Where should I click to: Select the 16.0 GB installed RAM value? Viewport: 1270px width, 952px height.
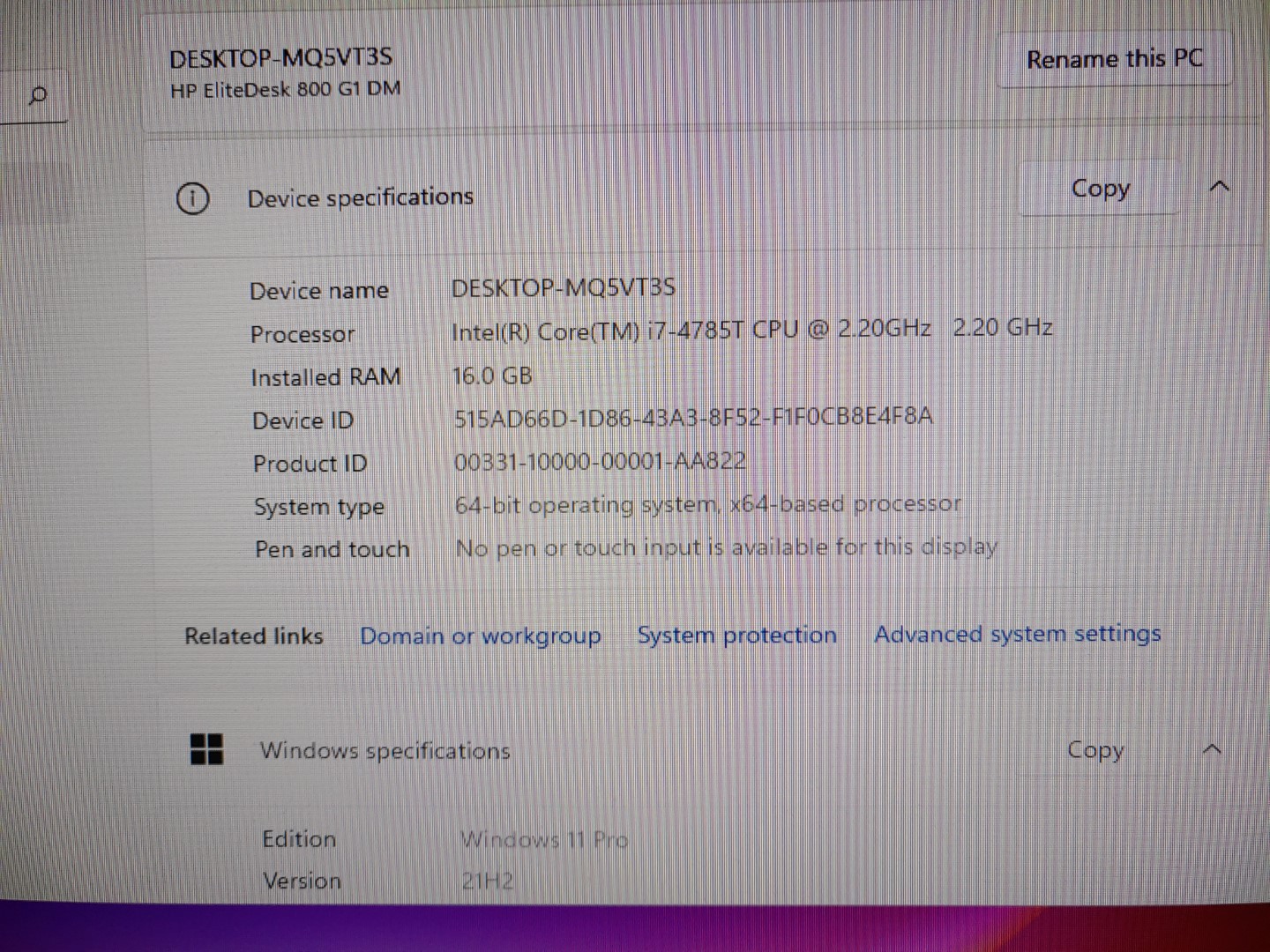tap(492, 376)
